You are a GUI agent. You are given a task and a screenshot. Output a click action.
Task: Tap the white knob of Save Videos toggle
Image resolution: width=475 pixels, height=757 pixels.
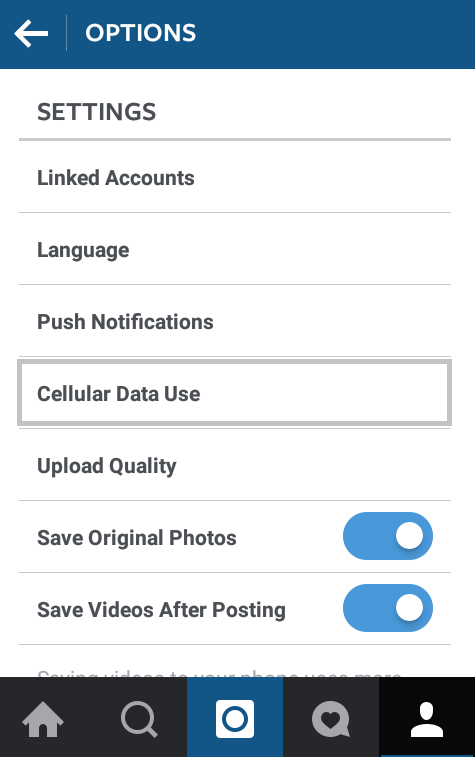click(409, 607)
